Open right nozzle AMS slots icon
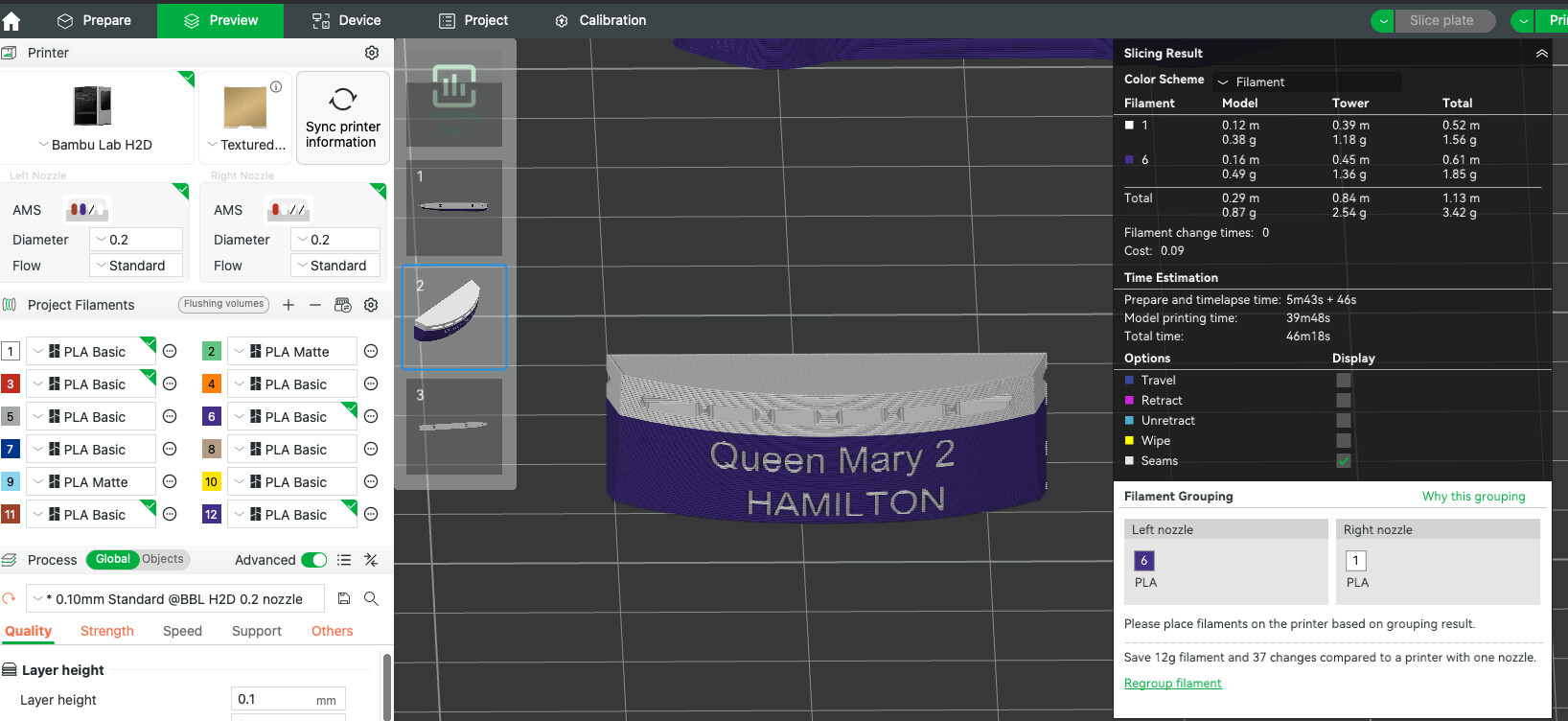The image size is (1568, 721). (288, 209)
